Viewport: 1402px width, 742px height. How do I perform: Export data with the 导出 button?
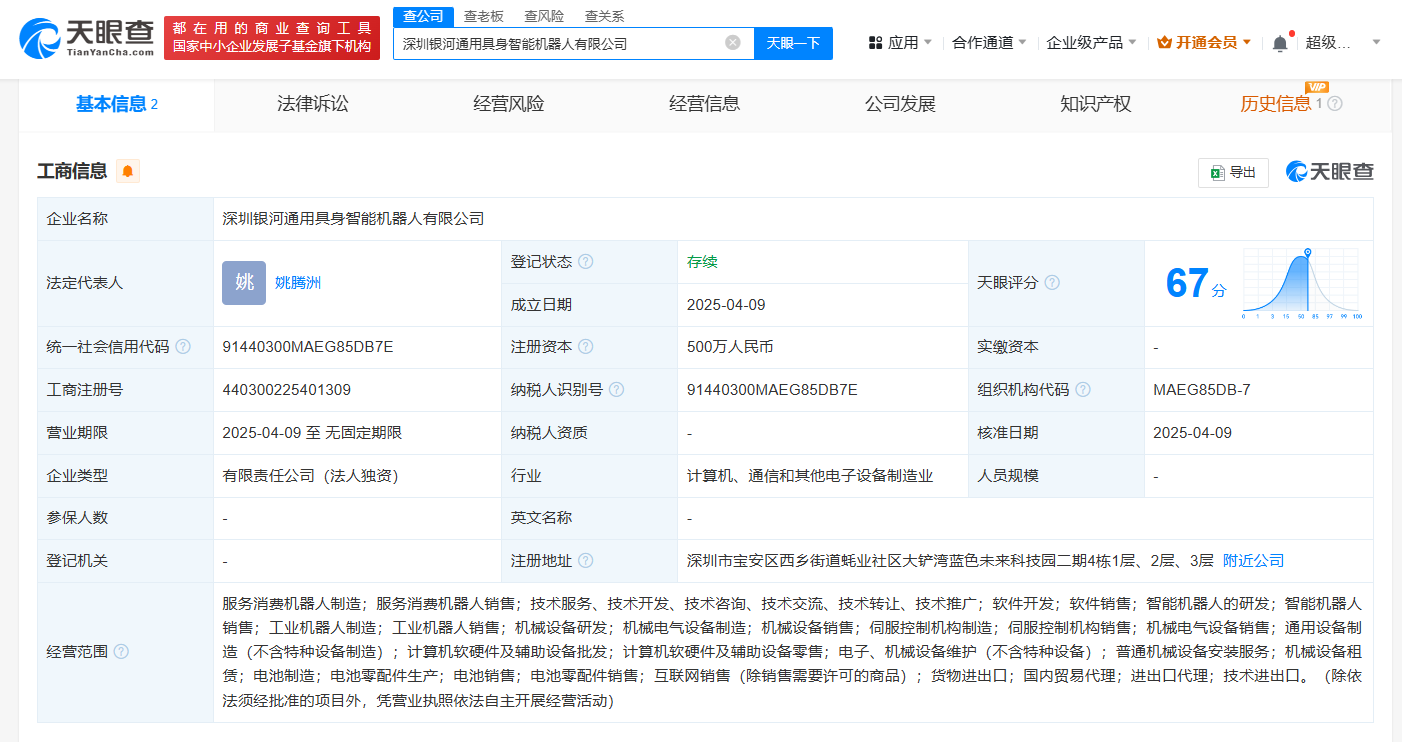tap(1233, 172)
